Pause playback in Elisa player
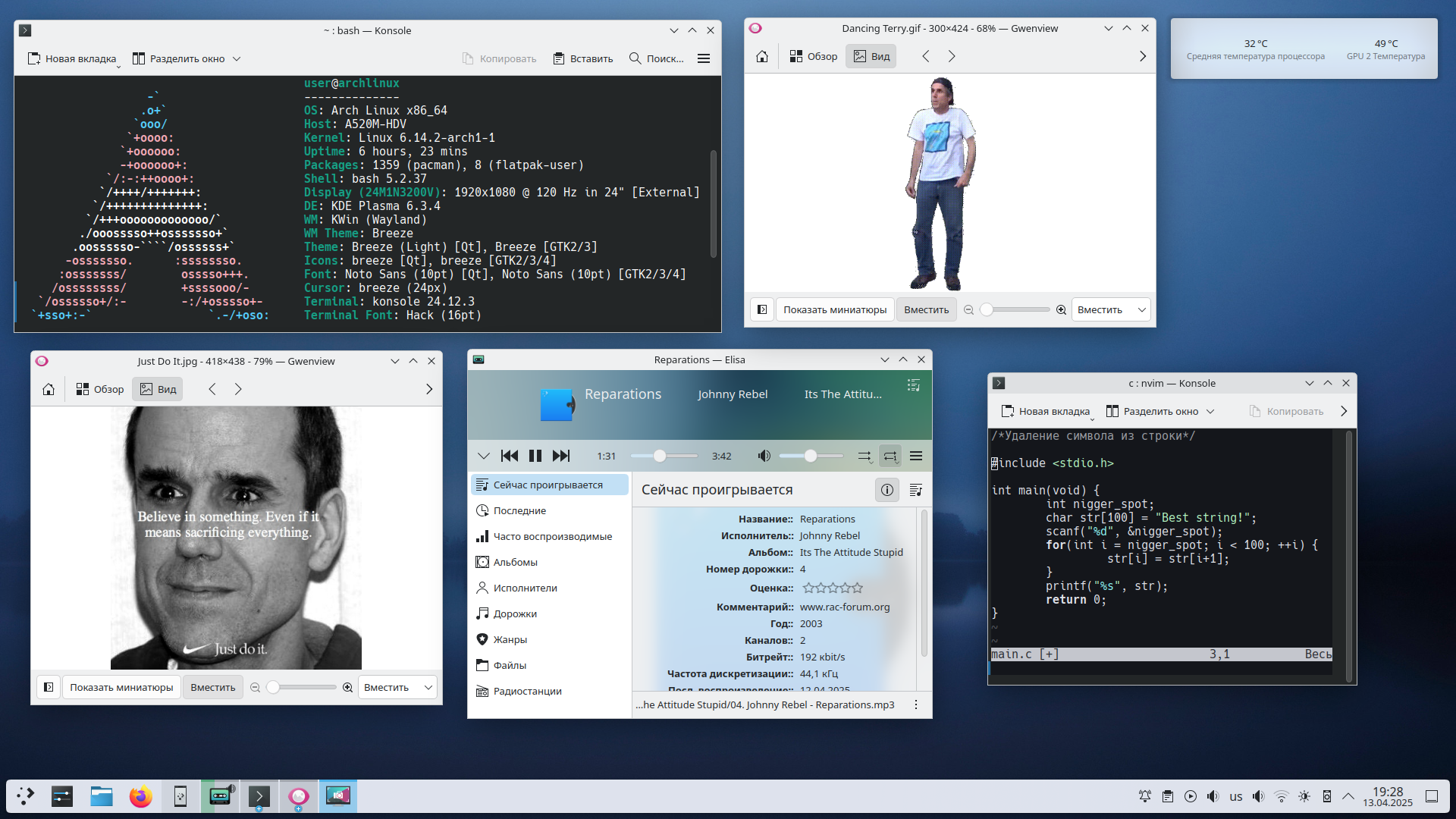 [x=535, y=456]
